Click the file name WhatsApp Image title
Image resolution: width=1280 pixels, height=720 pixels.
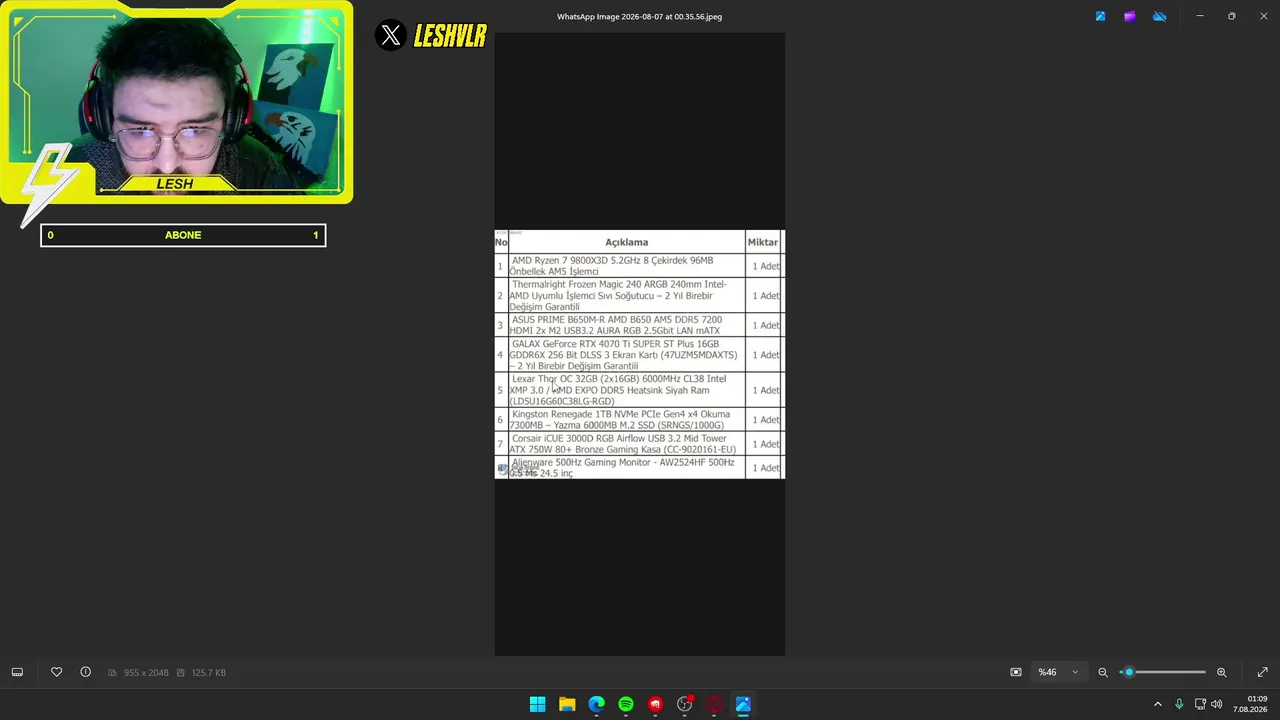click(x=639, y=16)
